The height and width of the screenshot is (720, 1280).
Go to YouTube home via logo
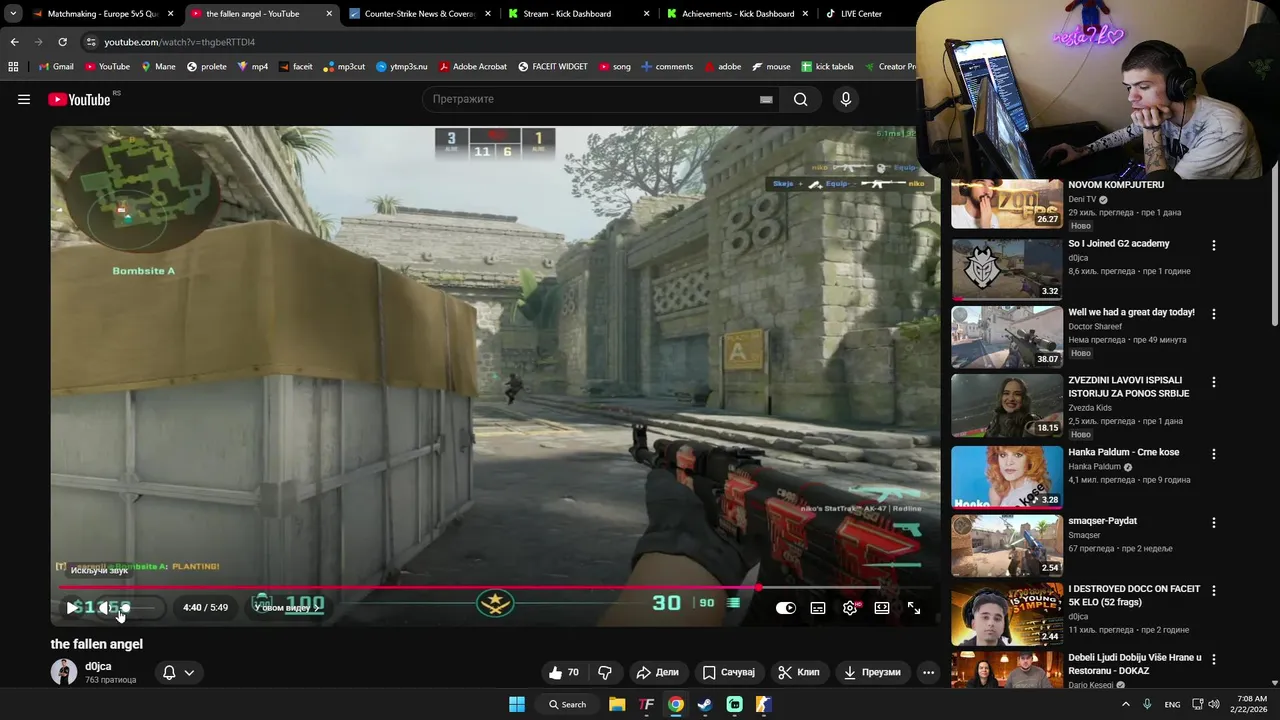pyautogui.click(x=79, y=99)
